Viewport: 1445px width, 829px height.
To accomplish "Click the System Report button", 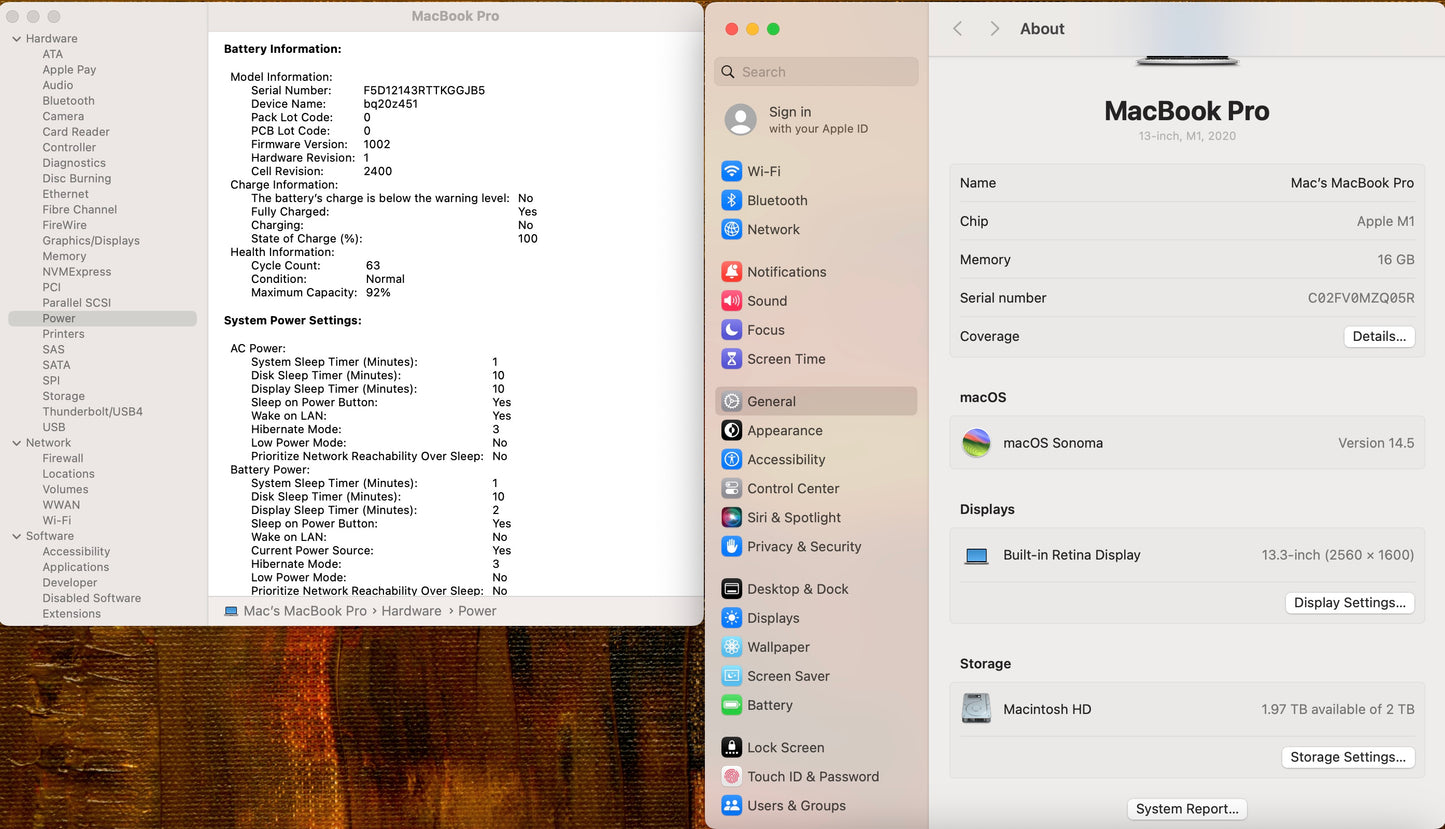I will click(x=1187, y=809).
